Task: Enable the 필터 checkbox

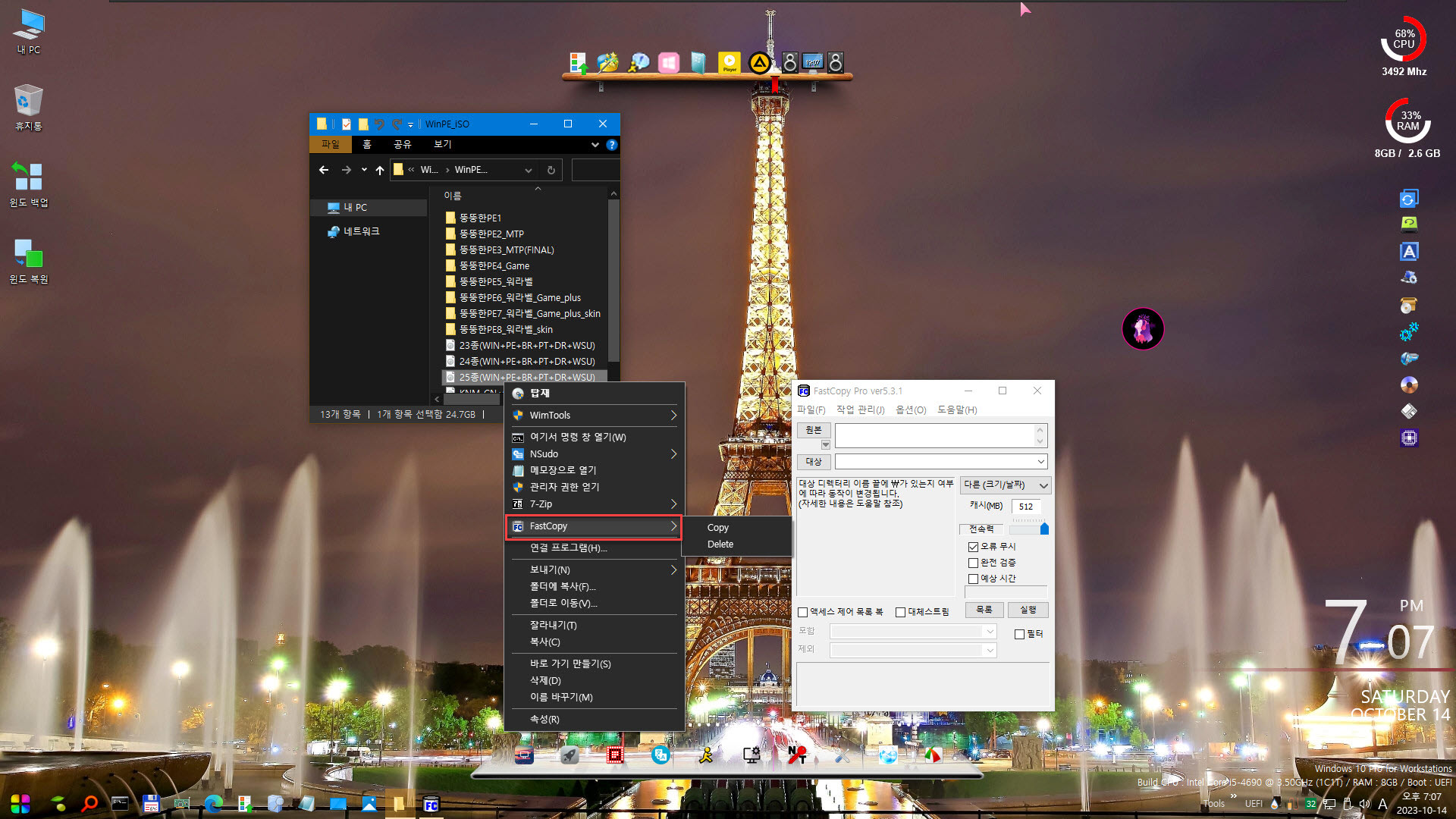Action: coord(1019,634)
